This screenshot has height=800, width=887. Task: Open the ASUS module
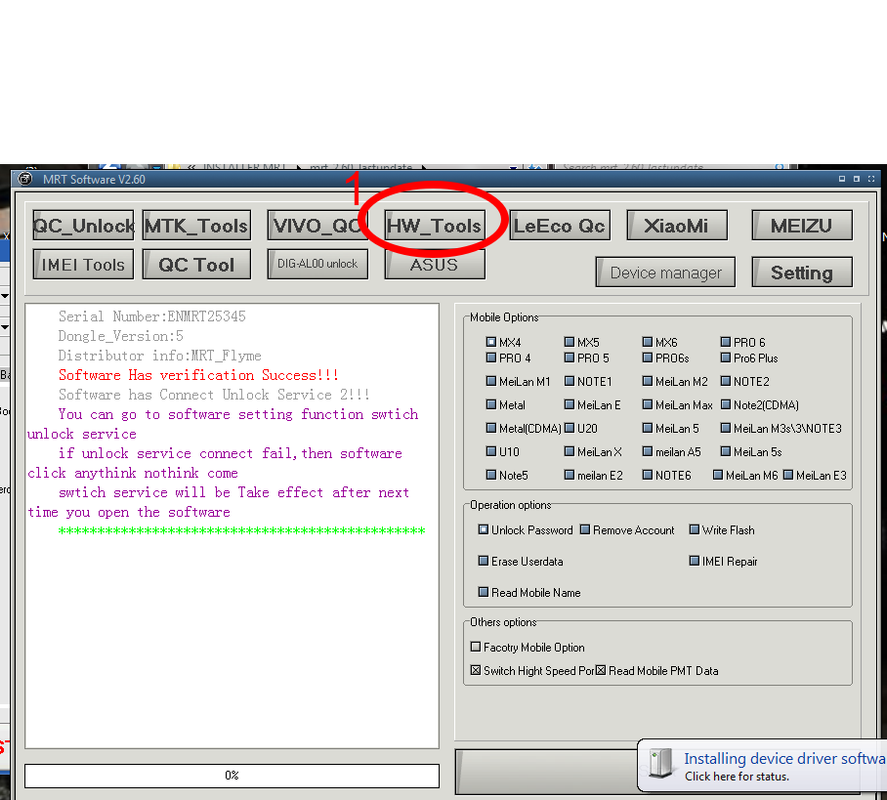coord(434,264)
